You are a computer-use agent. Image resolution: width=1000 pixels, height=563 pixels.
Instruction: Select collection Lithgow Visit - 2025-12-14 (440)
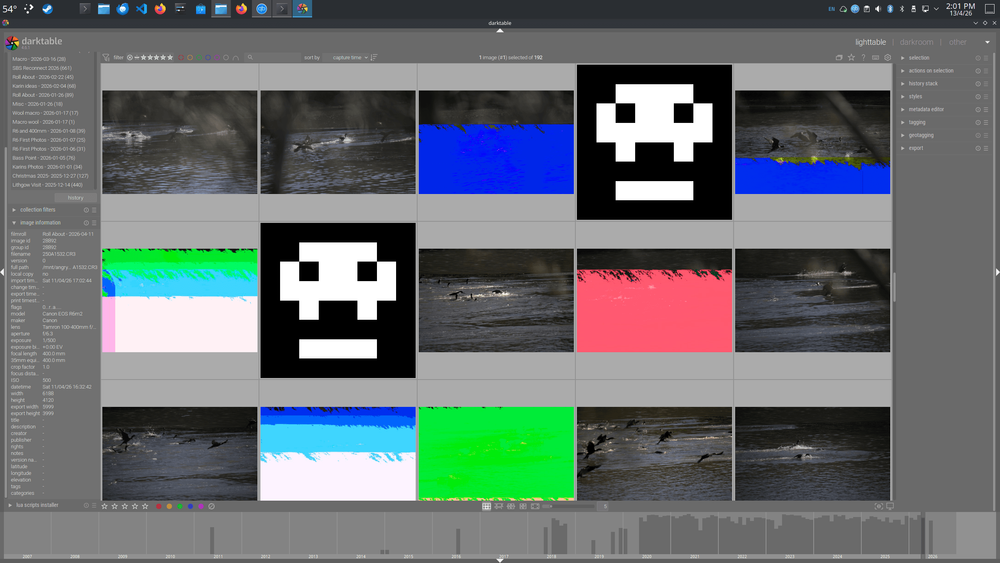coord(47,185)
